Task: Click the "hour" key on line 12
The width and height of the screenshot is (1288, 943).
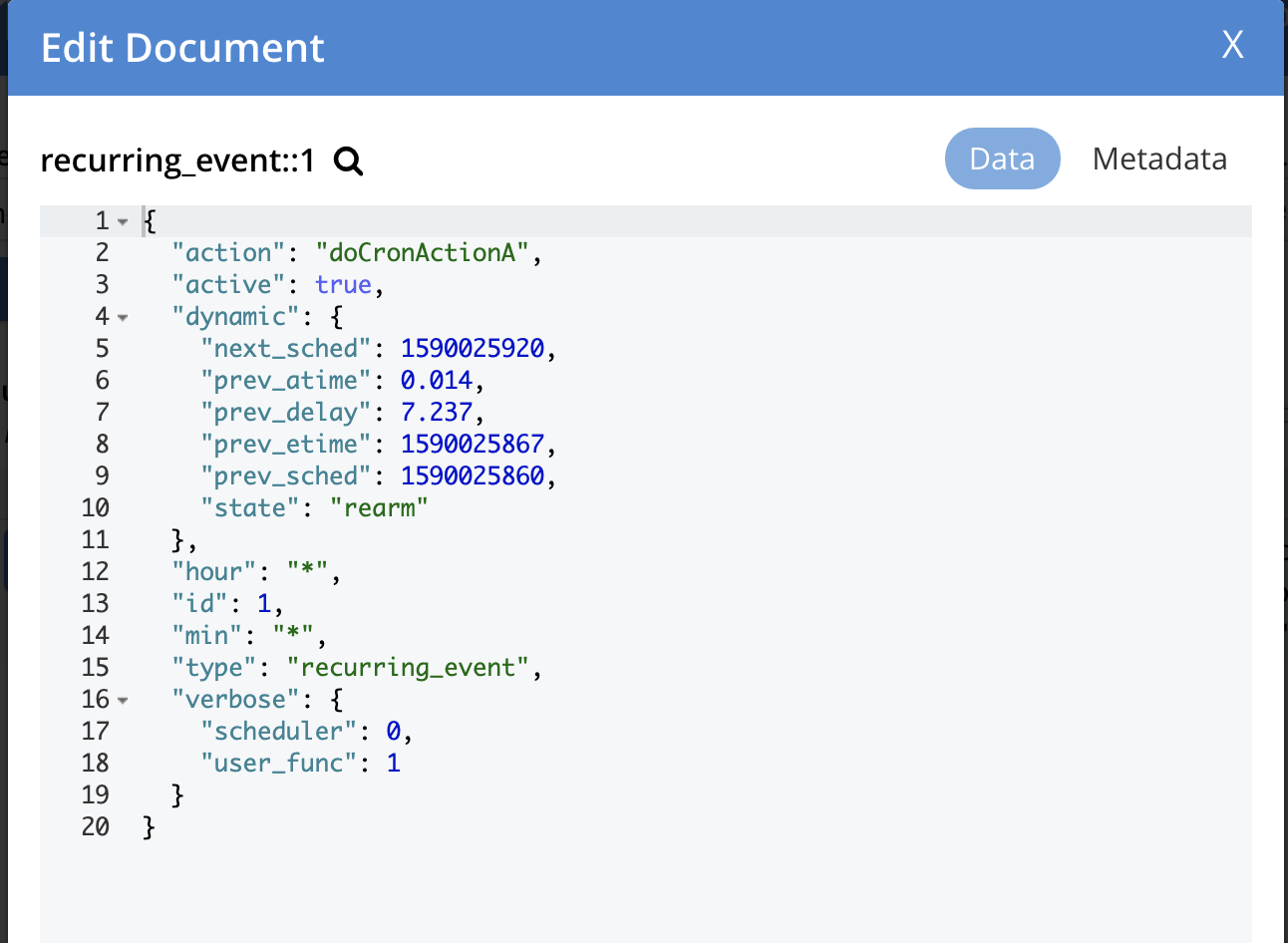Action: [214, 572]
